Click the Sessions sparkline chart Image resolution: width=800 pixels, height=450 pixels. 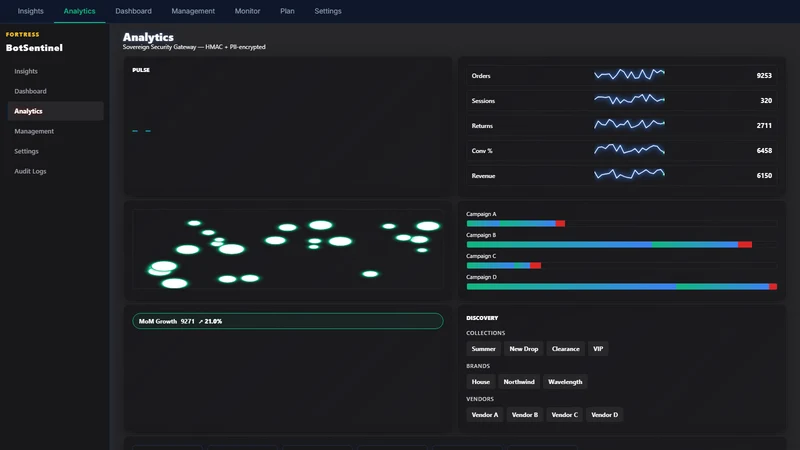[x=630, y=99]
